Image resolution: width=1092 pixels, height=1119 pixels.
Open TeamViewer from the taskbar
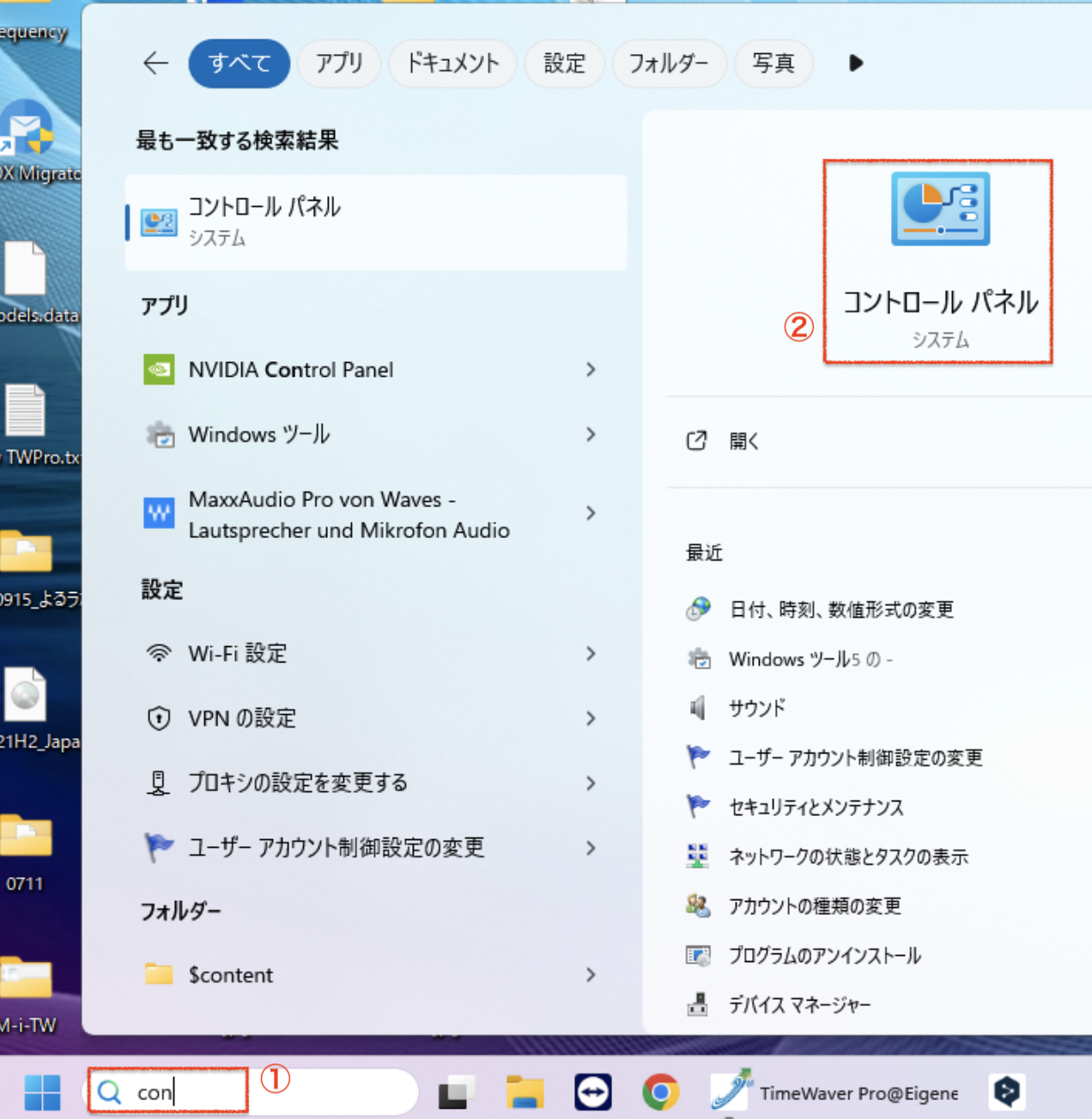point(593,1092)
